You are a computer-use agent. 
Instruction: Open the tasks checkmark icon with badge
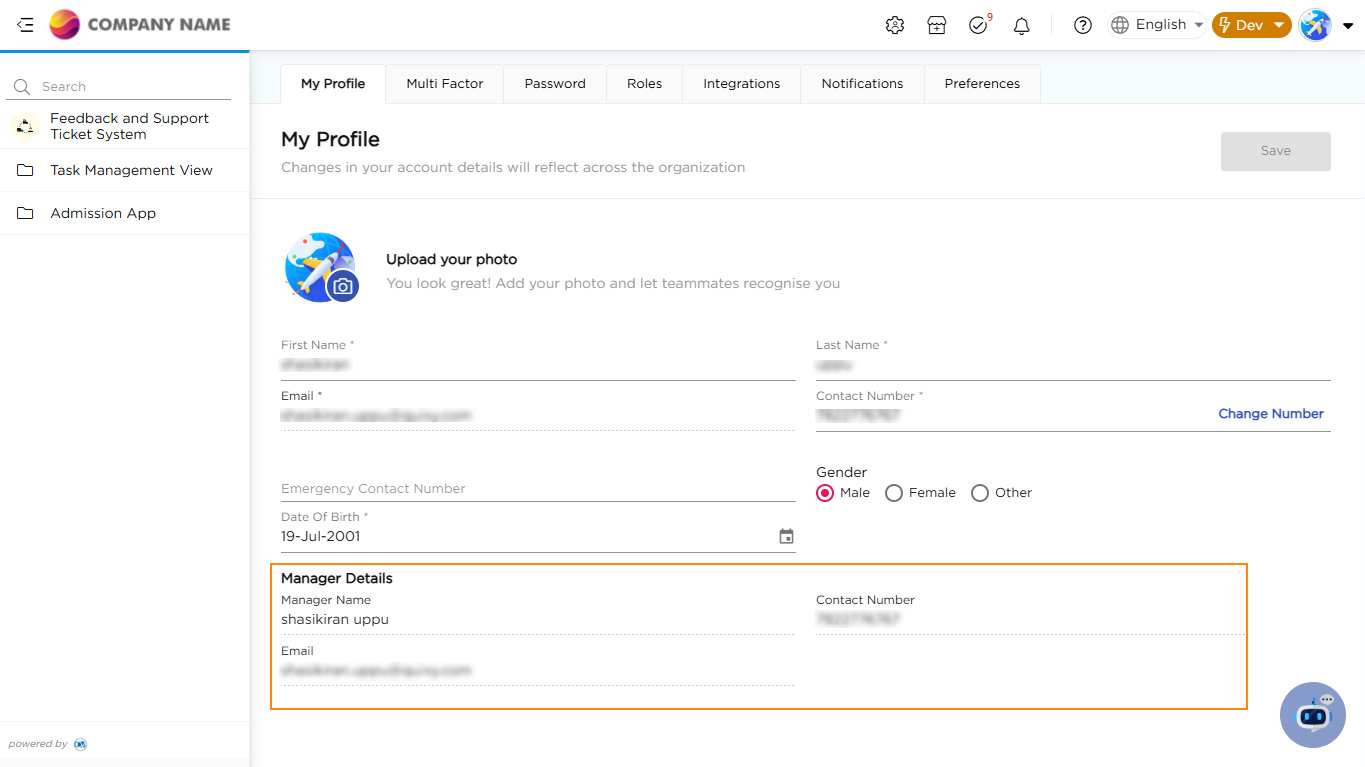pos(978,26)
